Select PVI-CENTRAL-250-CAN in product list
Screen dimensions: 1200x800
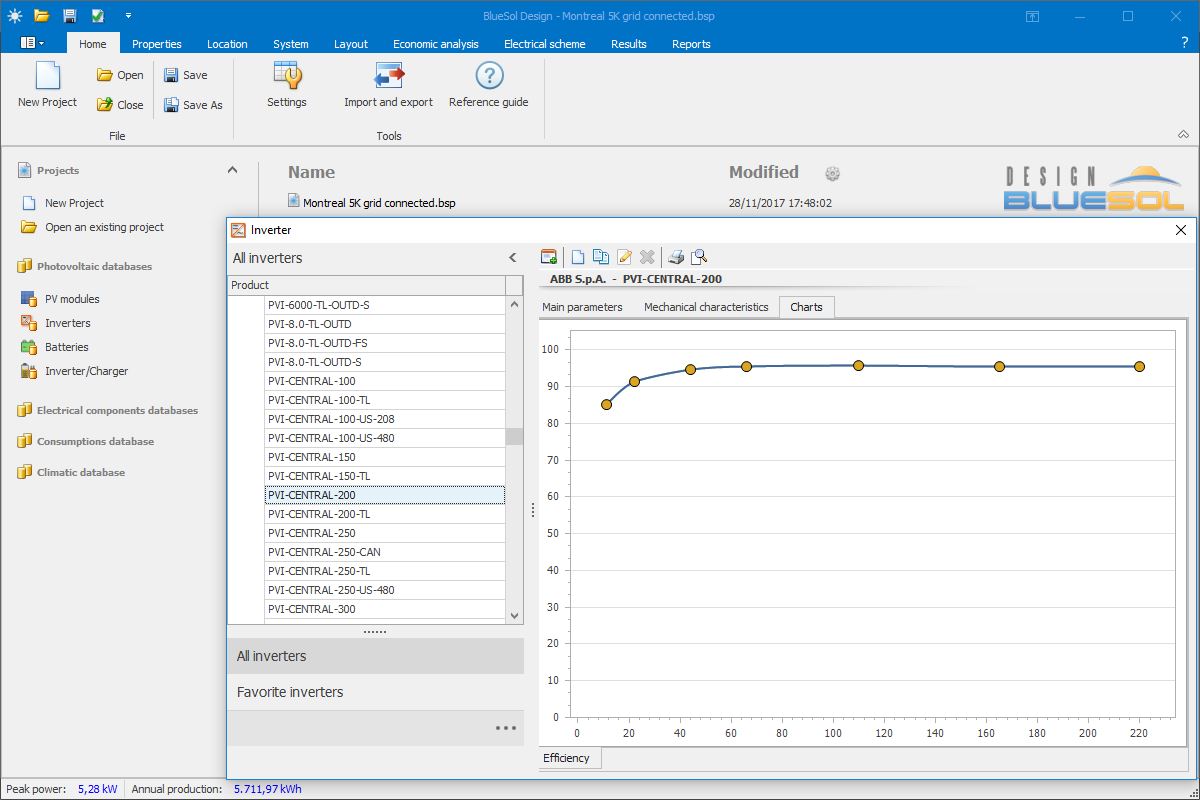click(385, 552)
